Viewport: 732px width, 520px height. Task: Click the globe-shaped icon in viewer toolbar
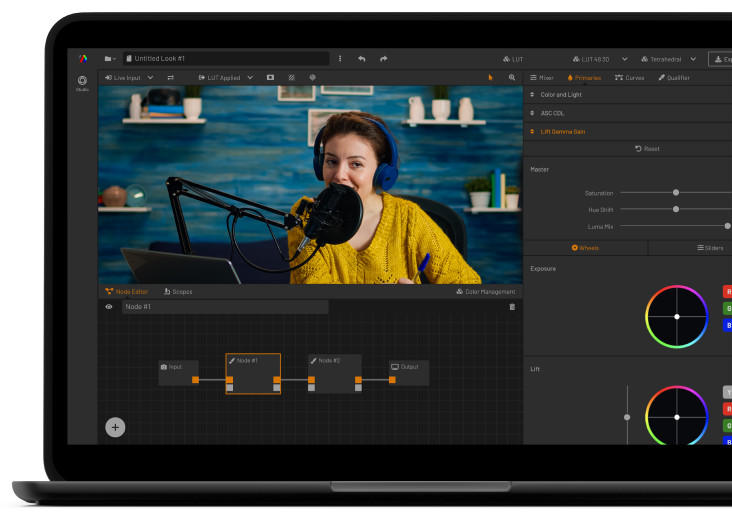click(312, 77)
